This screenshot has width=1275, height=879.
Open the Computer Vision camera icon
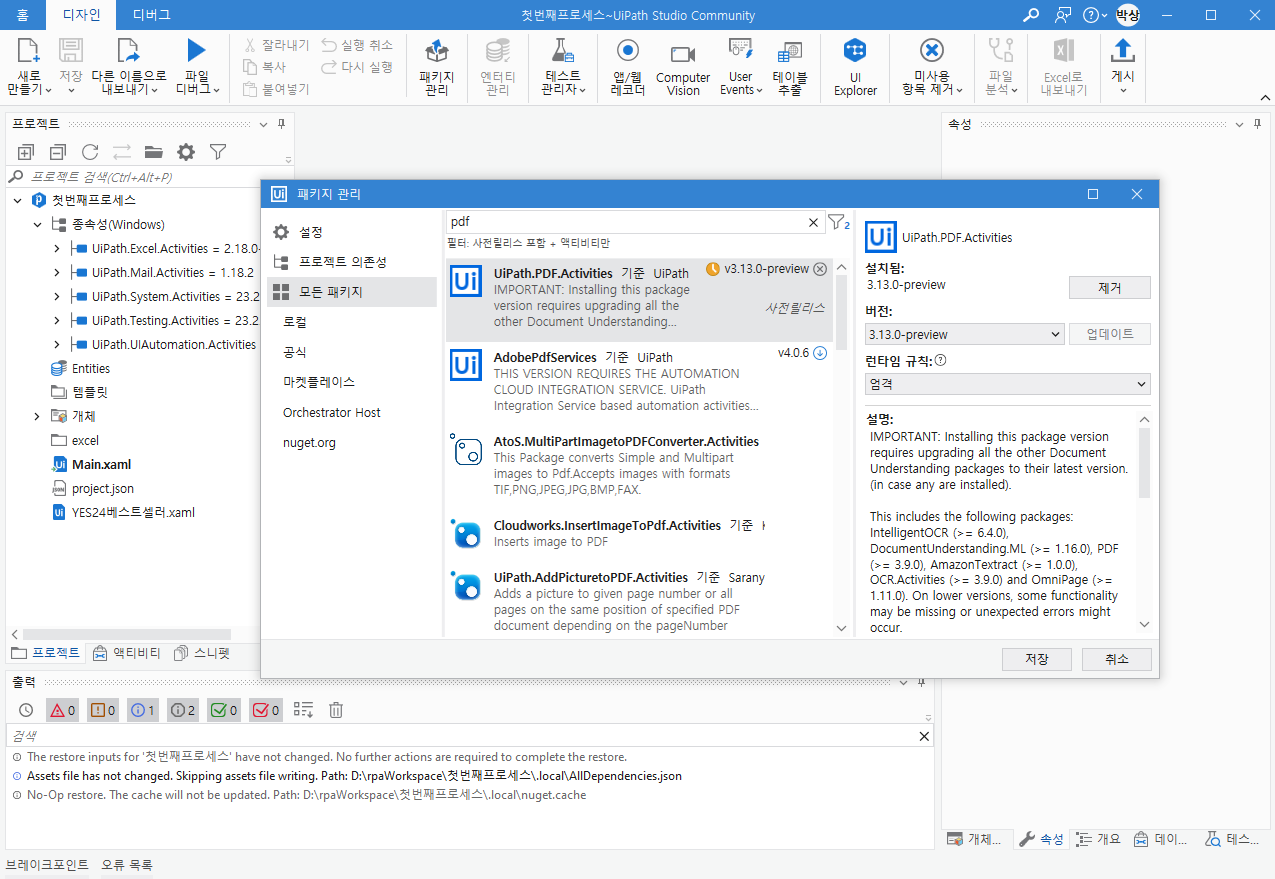pyautogui.click(x=683, y=54)
